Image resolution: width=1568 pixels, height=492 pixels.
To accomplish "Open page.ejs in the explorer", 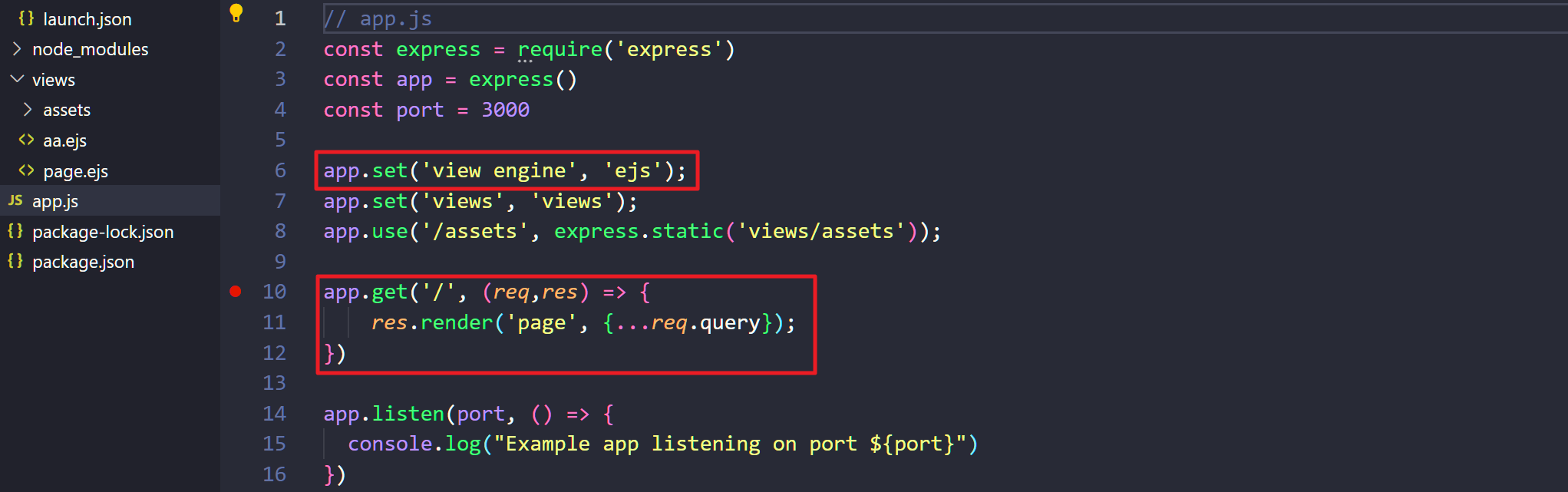I will (75, 171).
